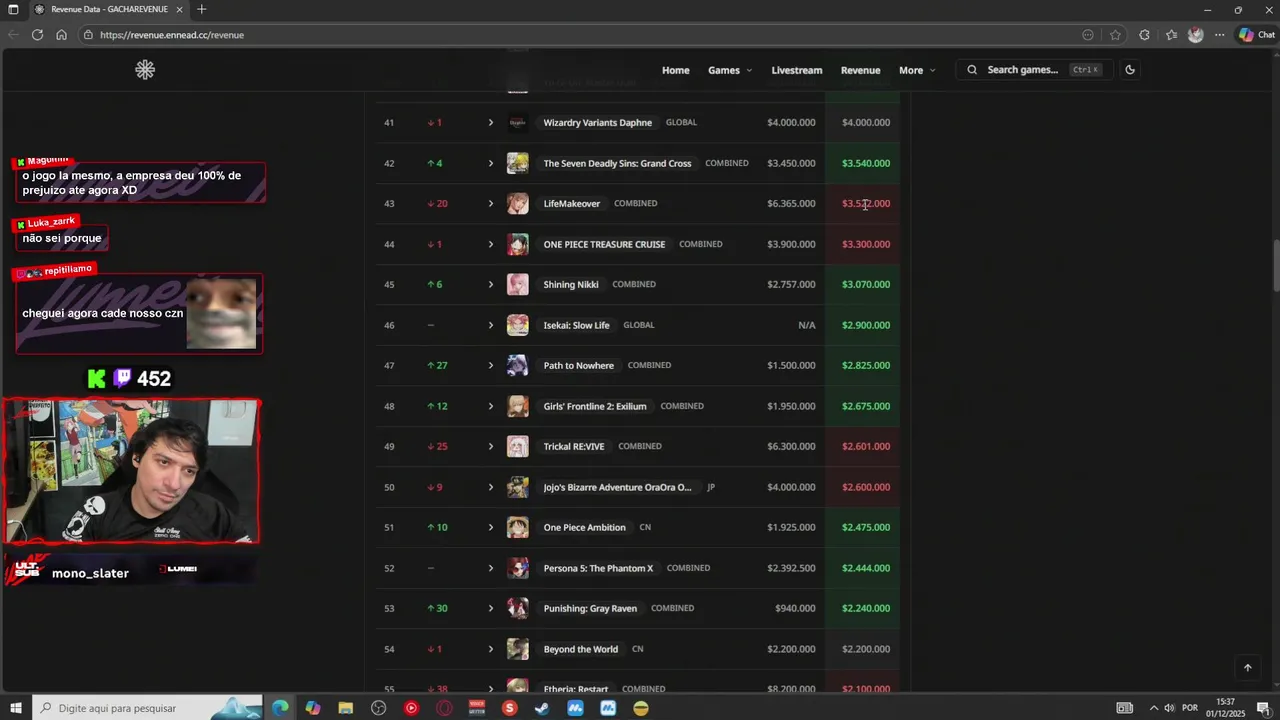Select the Revenue nav item
The height and width of the screenshot is (720, 1280).
860,70
